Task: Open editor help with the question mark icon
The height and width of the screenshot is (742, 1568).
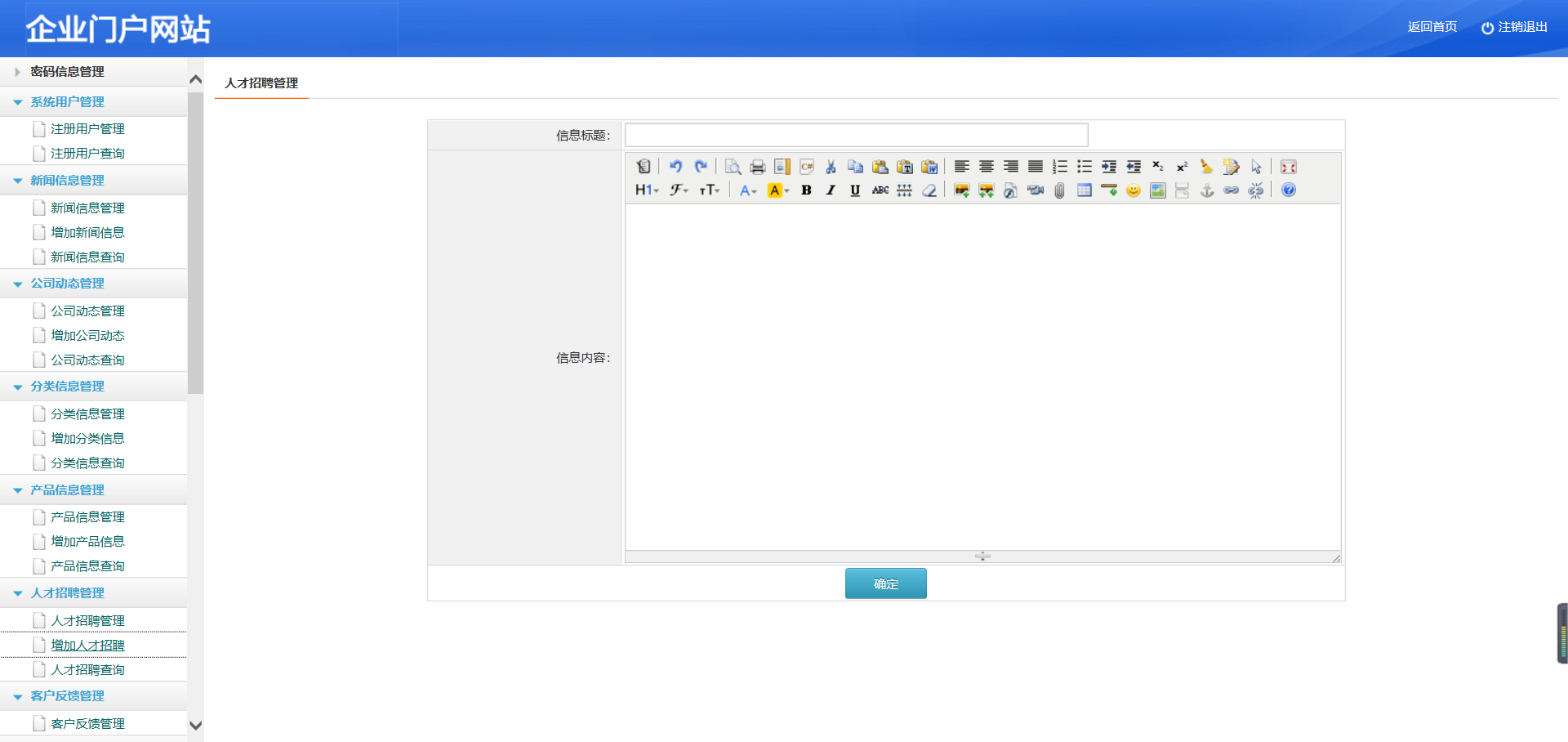Action: [1288, 190]
